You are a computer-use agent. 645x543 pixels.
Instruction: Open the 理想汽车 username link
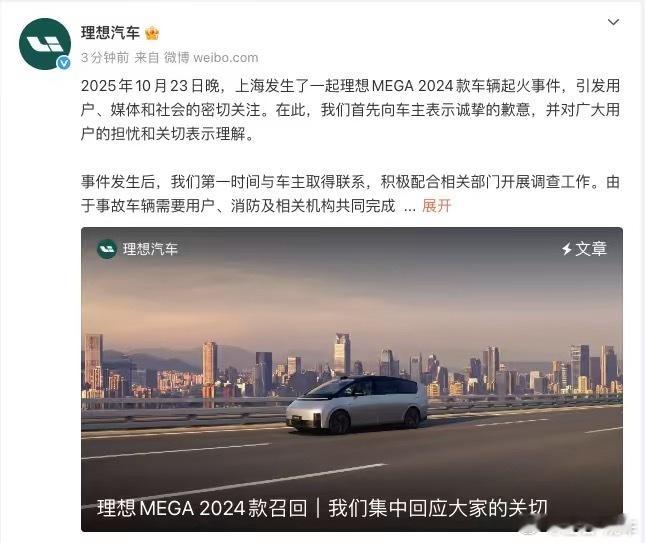(110, 33)
